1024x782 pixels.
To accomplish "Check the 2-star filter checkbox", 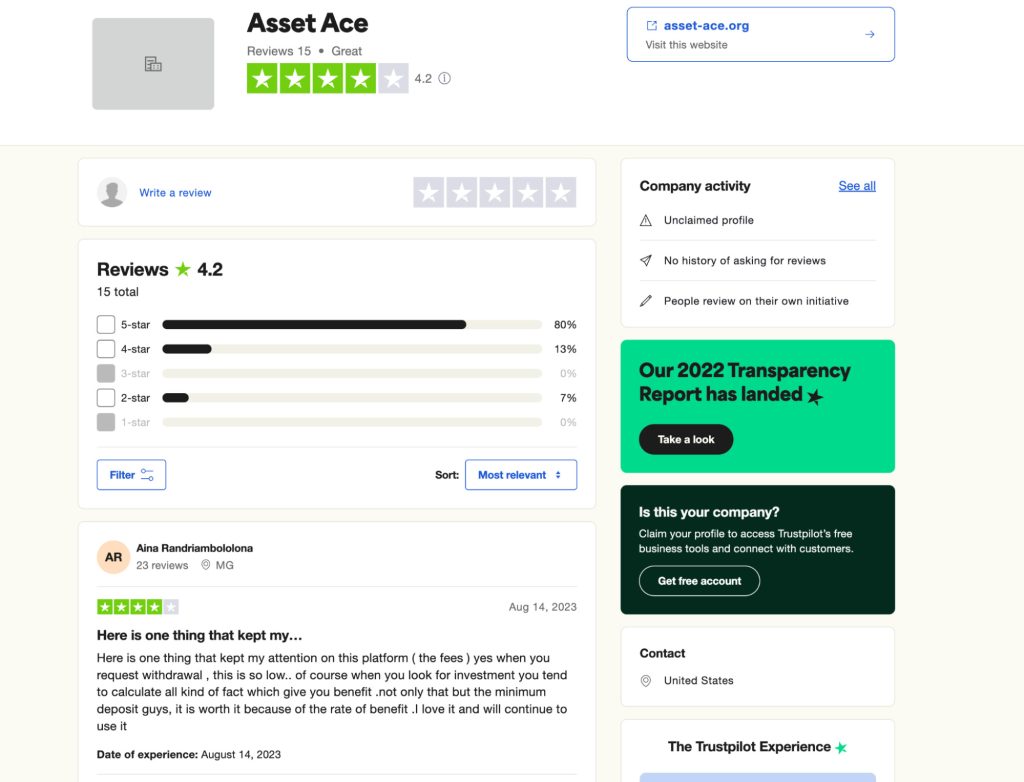I will tap(106, 398).
